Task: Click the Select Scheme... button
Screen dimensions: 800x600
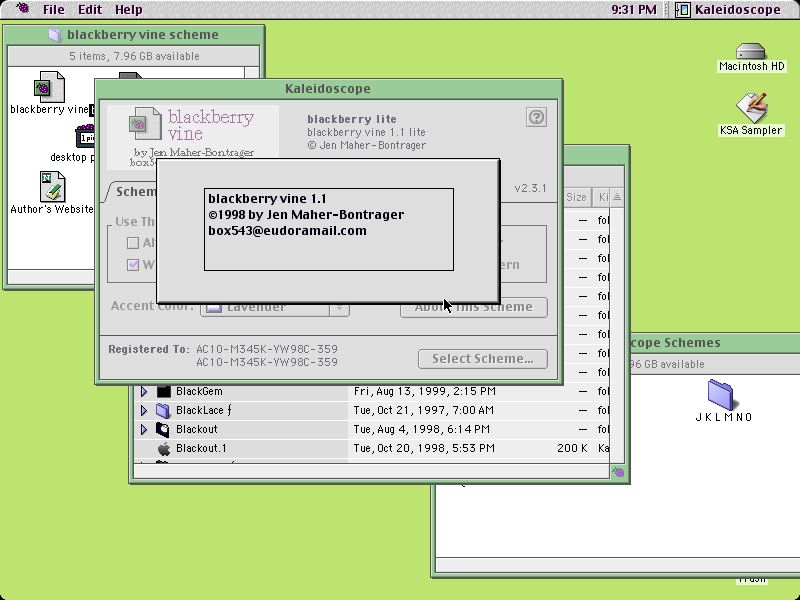Action: pyautogui.click(x=483, y=359)
